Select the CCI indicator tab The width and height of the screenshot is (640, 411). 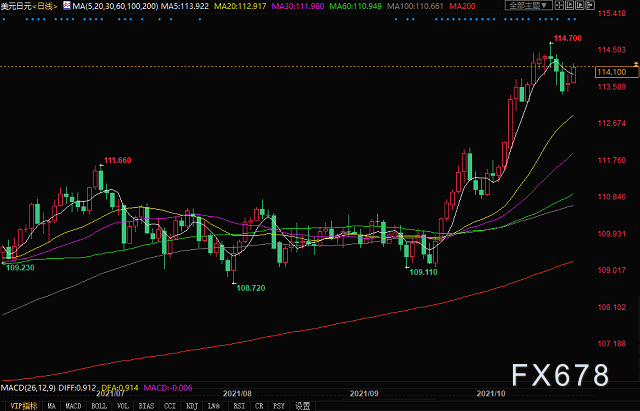[170, 406]
